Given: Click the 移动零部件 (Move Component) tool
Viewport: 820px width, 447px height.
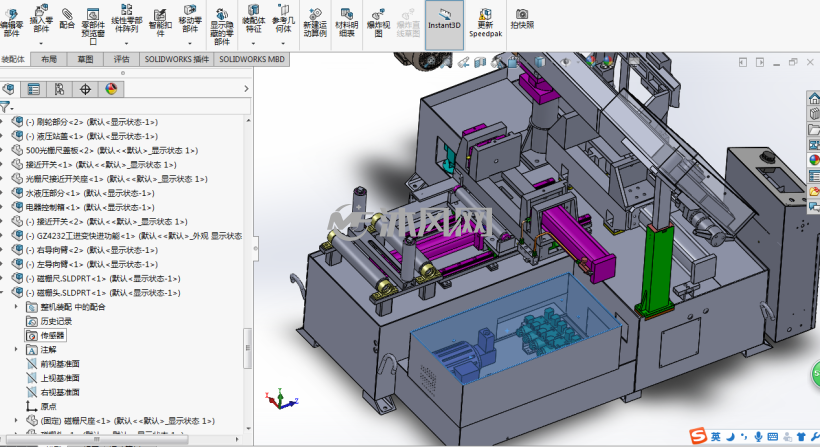Looking at the screenshot, I should 190,19.
